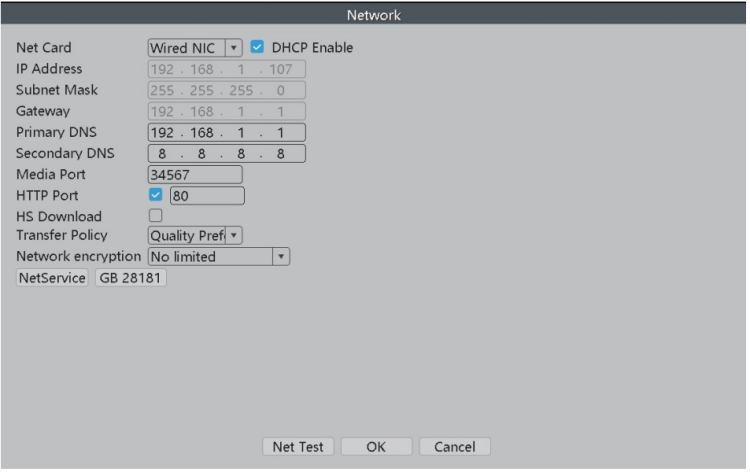Open the Network encryption dropdown

pyautogui.click(x=218, y=257)
